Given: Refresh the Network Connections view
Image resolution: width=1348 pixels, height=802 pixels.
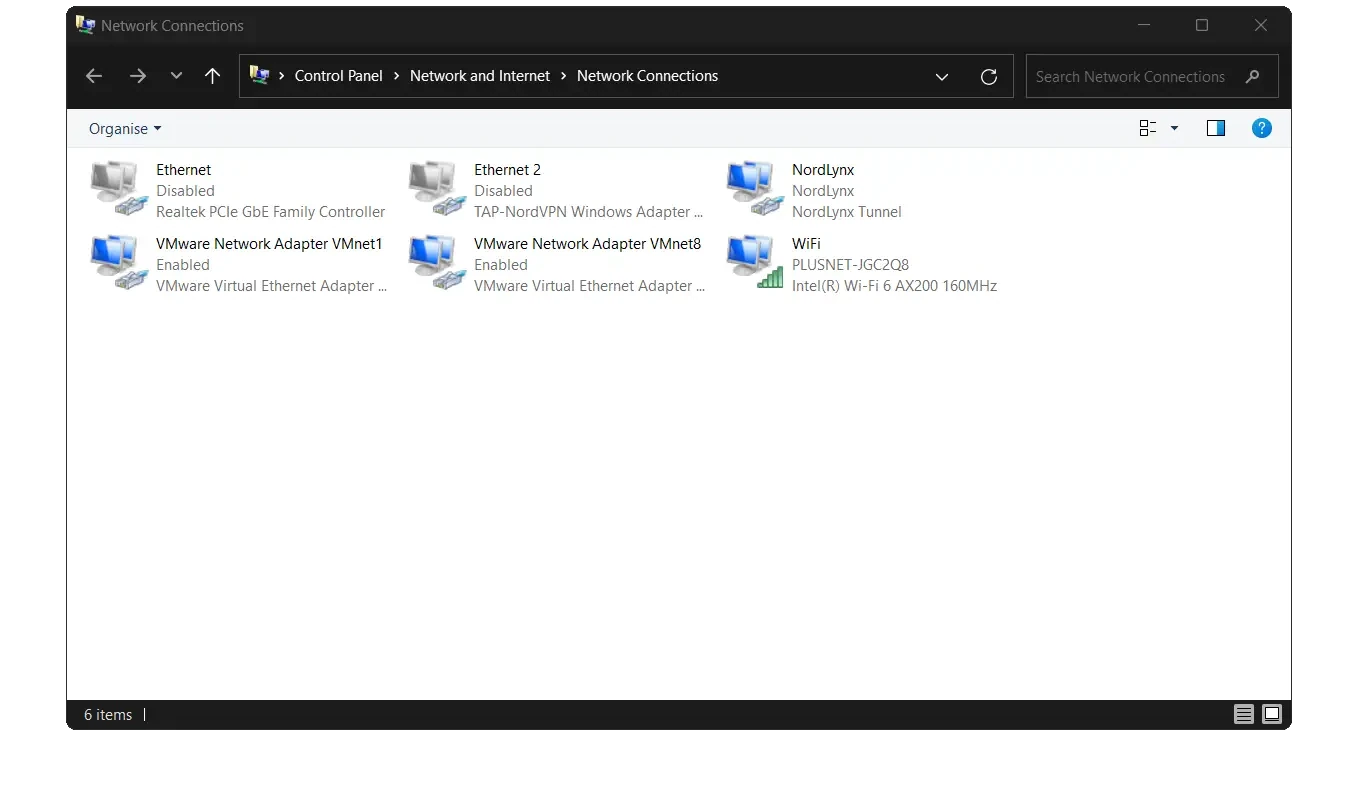Looking at the screenshot, I should coord(989,76).
